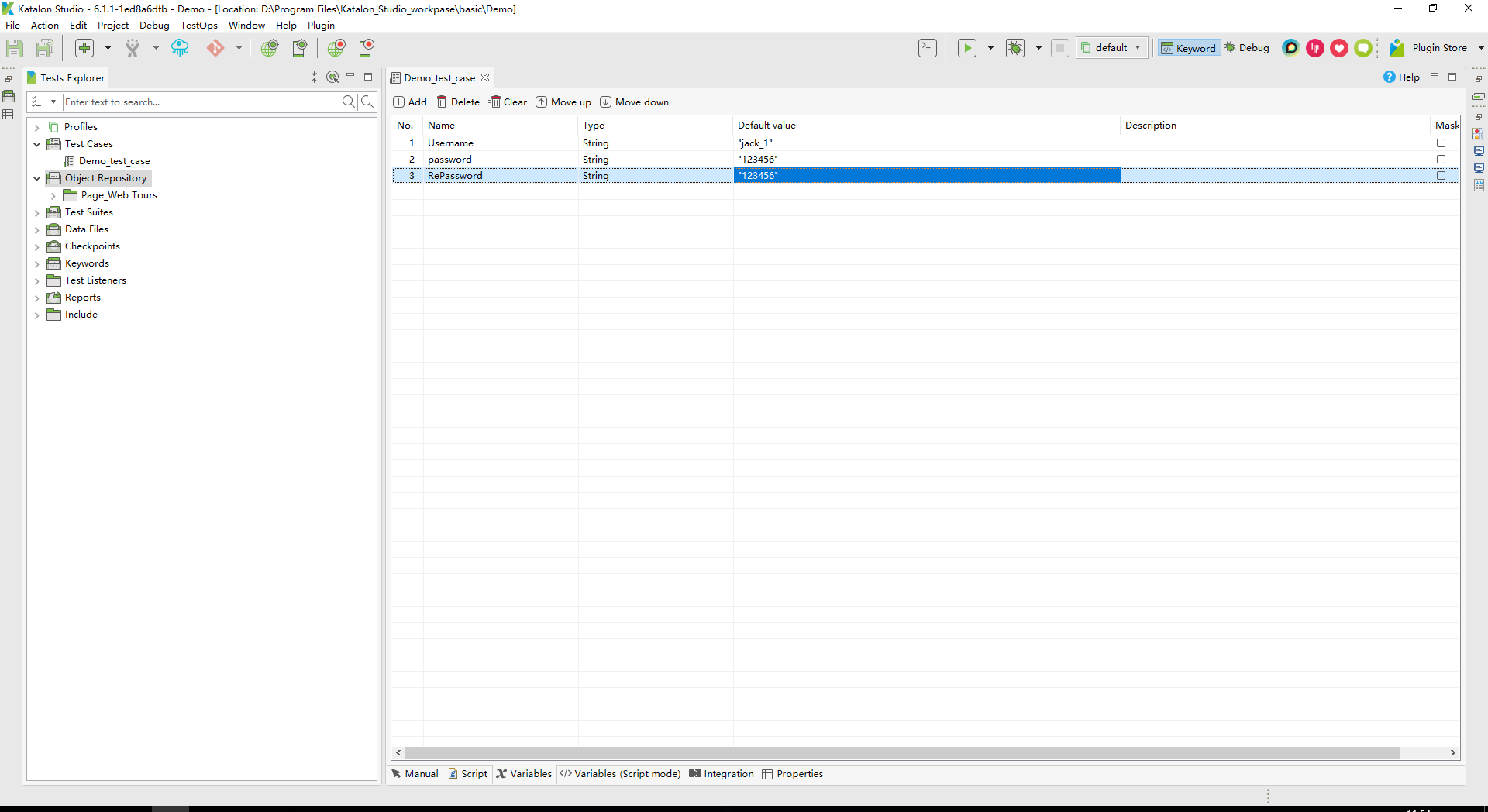The width and height of the screenshot is (1488, 812).
Task: Click the Clear variables button
Action: click(x=508, y=102)
